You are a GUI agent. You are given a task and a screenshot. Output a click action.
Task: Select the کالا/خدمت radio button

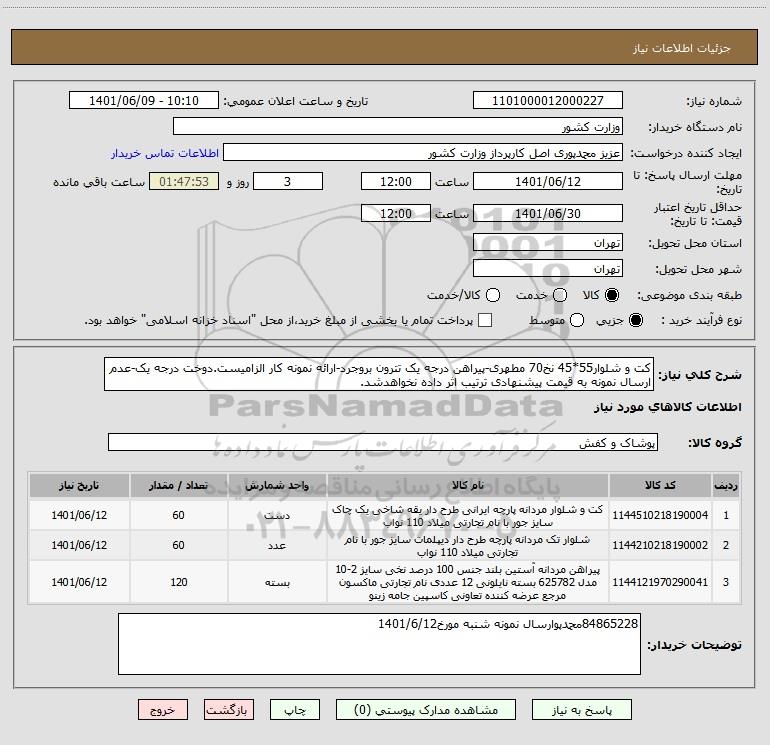(493, 295)
